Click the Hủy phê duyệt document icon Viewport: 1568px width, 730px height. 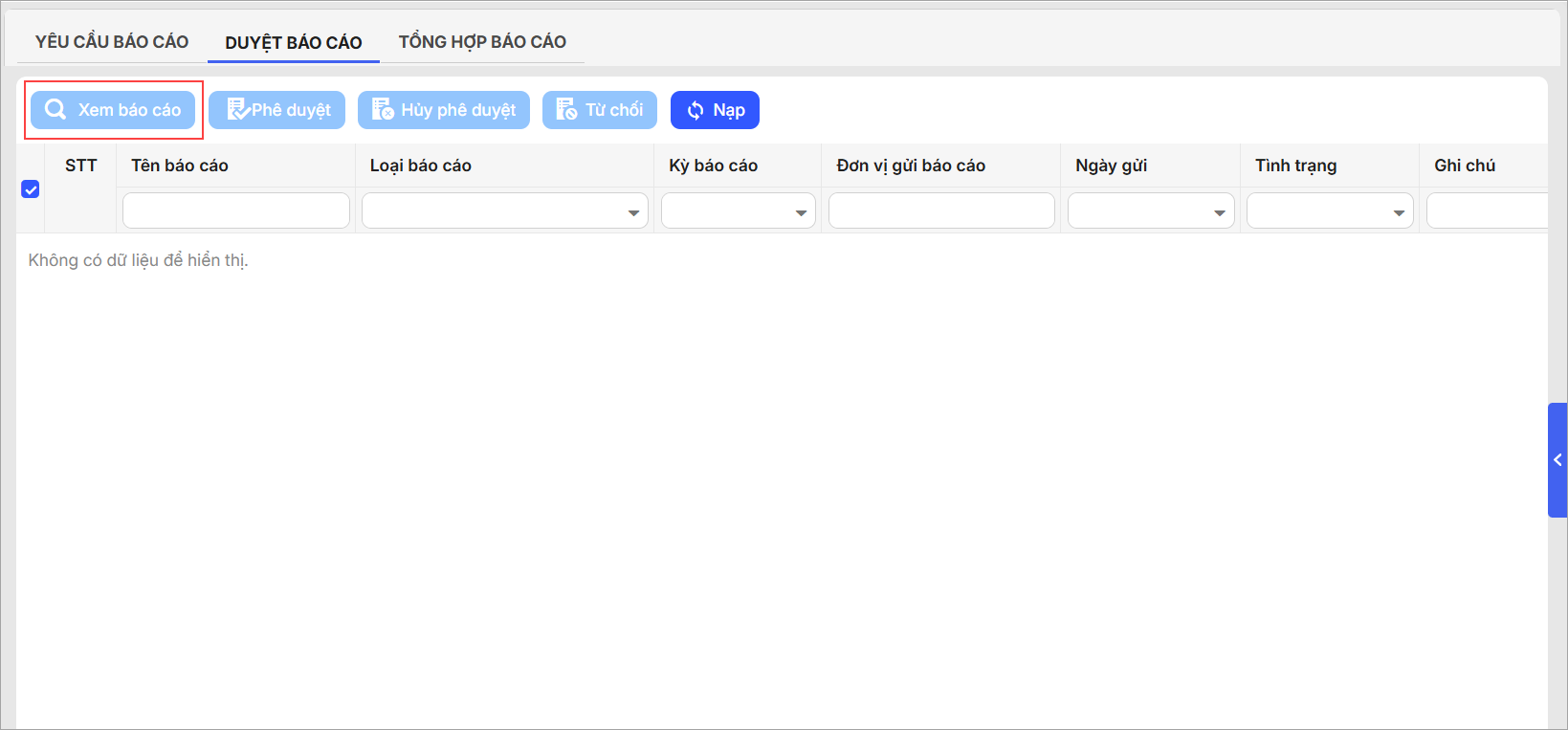(383, 110)
